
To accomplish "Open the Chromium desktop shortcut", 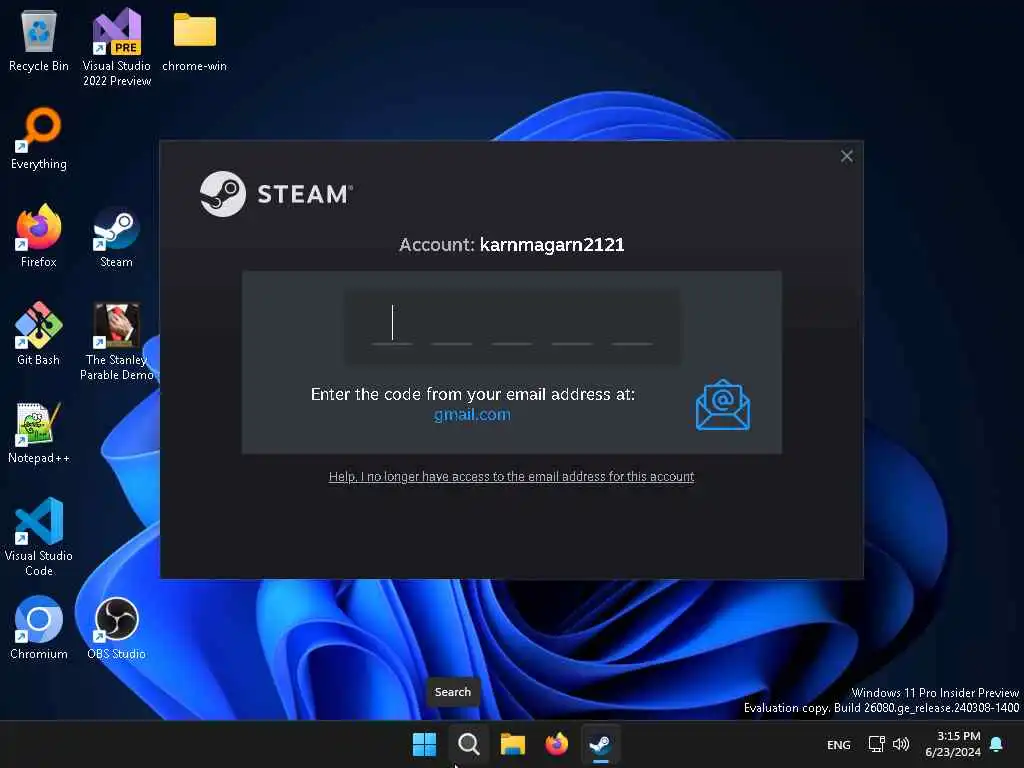I will pyautogui.click(x=39, y=628).
